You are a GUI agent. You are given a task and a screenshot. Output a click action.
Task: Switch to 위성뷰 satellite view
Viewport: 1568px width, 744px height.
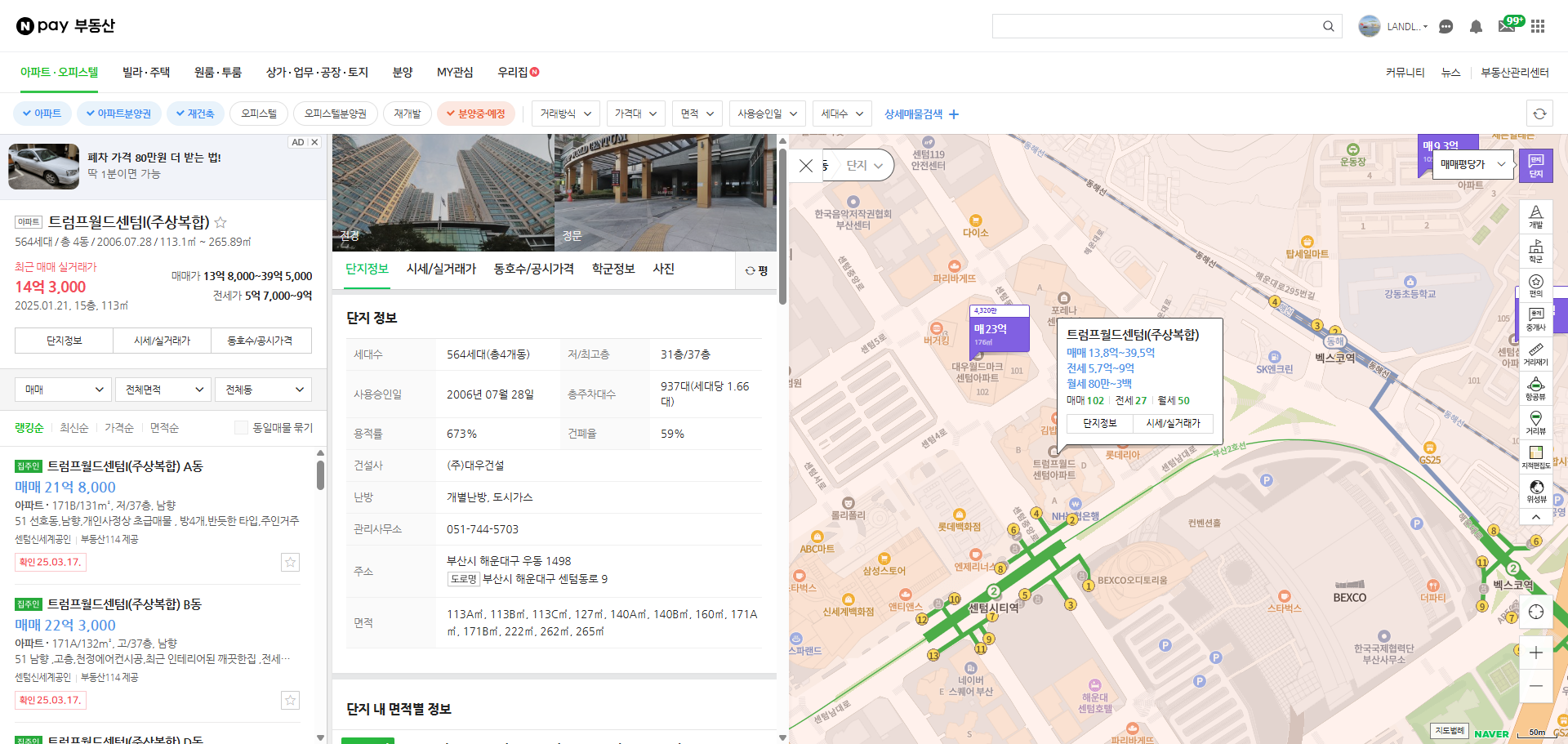point(1536,491)
